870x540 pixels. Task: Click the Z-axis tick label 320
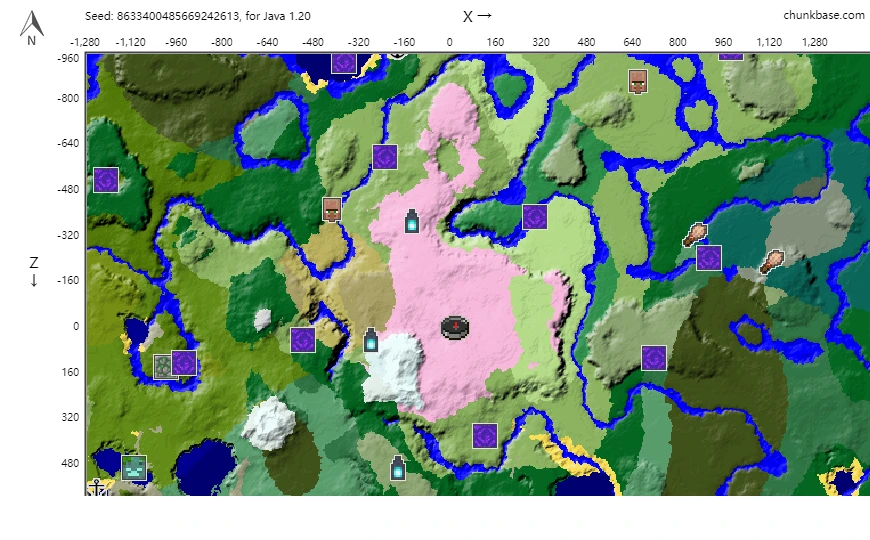(70, 417)
